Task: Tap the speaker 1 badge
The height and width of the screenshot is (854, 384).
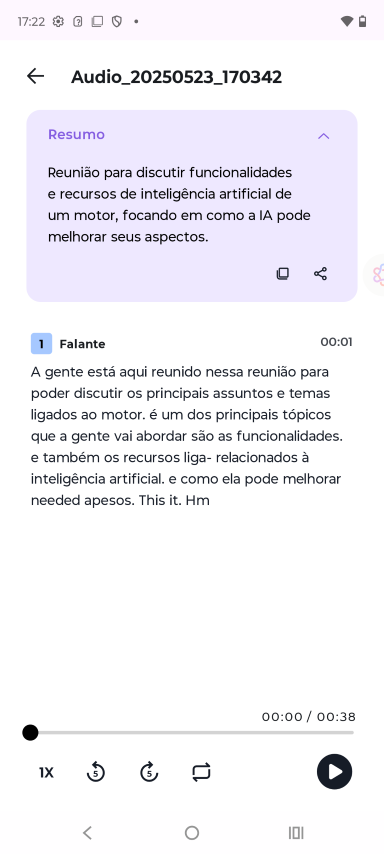Action: click(x=41, y=344)
